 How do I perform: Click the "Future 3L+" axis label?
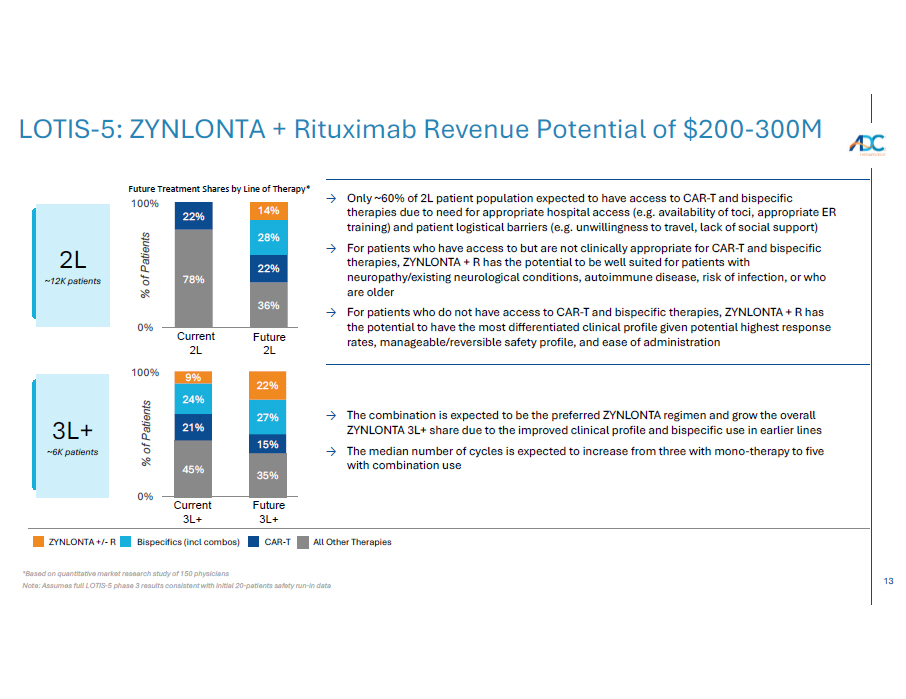click(269, 512)
